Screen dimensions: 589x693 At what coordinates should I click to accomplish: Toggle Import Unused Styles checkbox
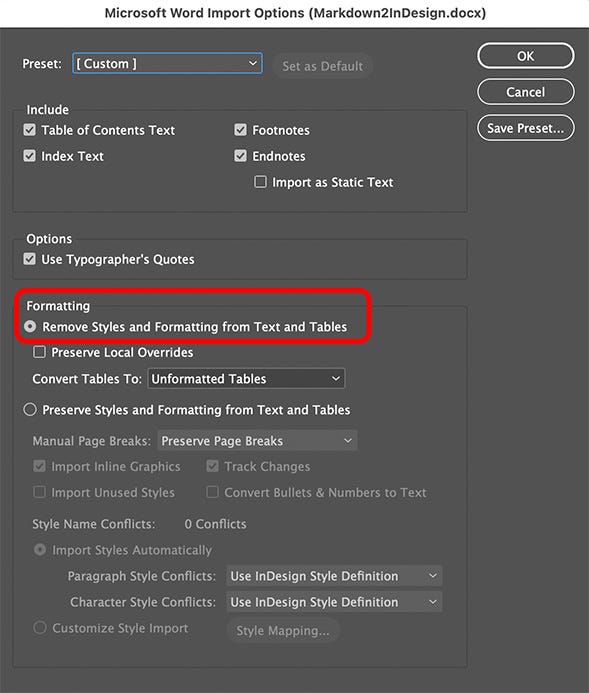(x=39, y=492)
